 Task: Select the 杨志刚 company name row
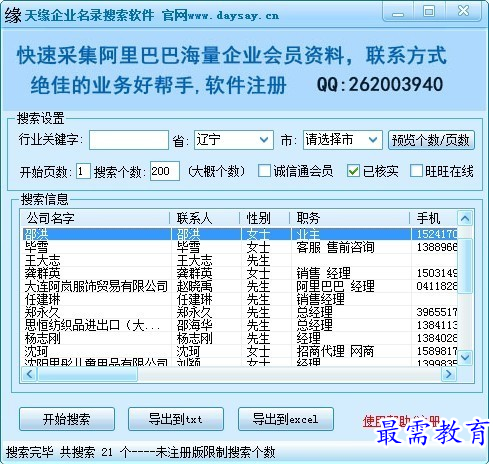pos(42,338)
